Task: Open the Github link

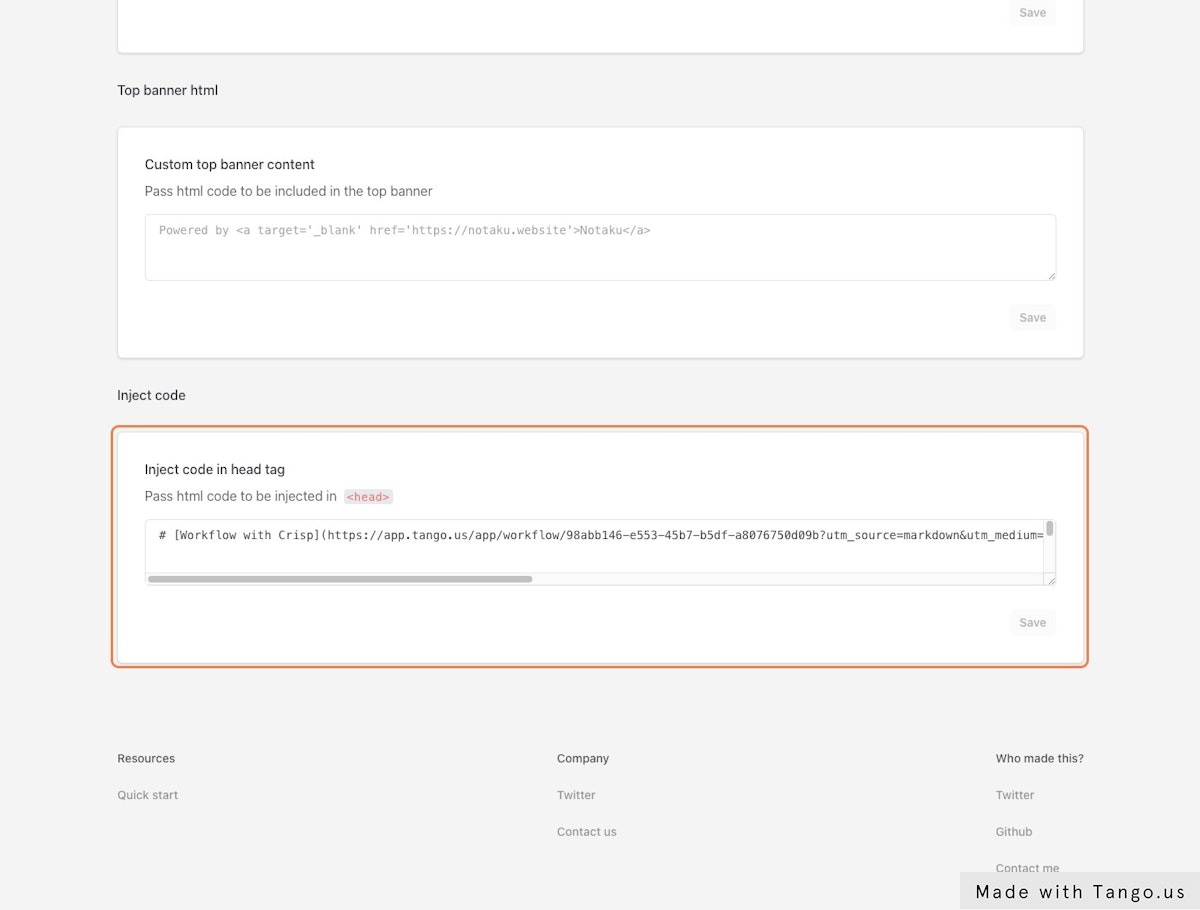Action: click(1014, 832)
